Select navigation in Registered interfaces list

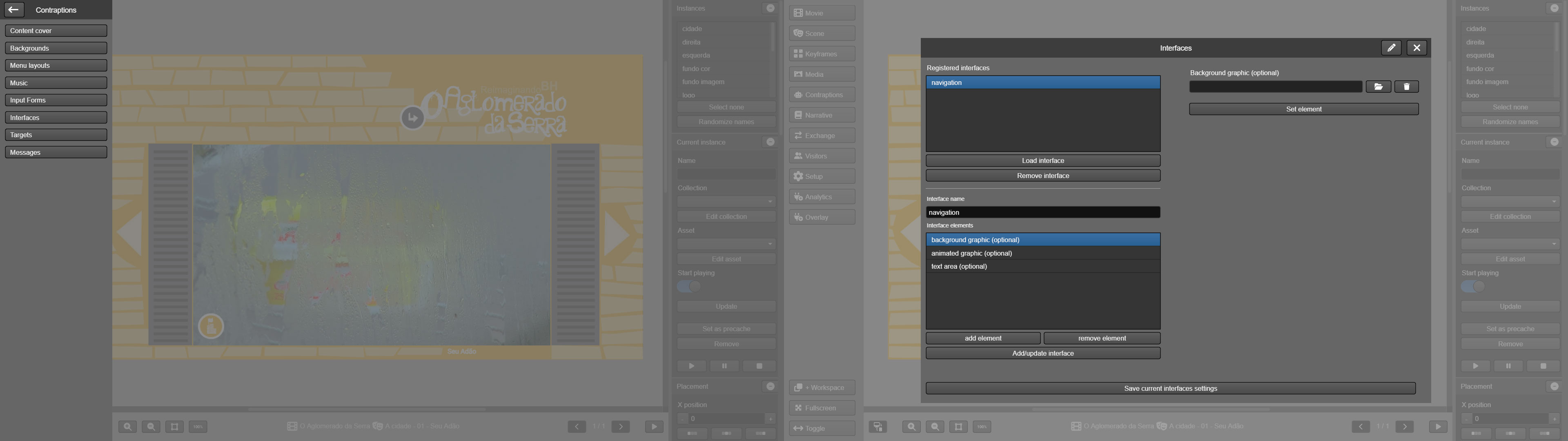[1042, 83]
